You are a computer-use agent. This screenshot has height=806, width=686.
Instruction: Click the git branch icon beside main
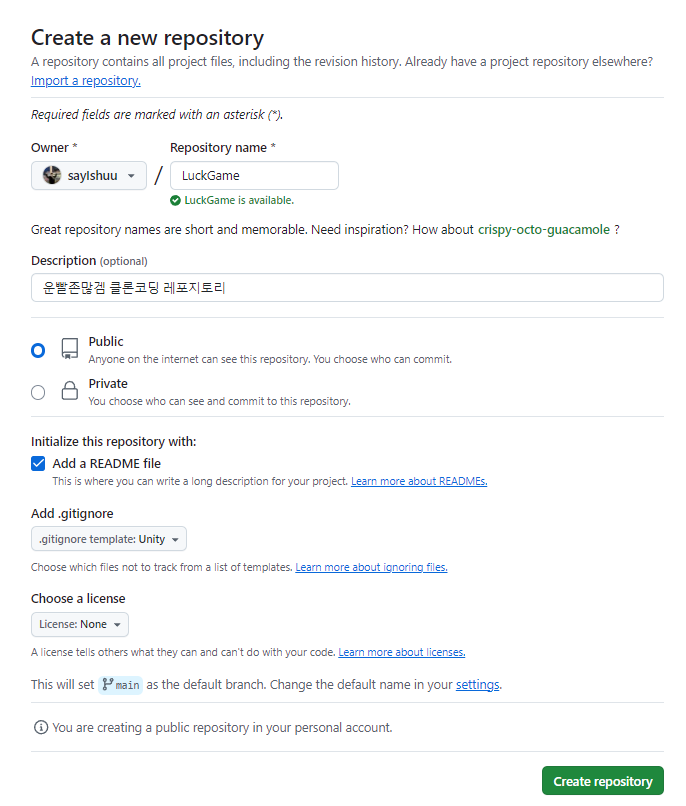tap(108, 685)
